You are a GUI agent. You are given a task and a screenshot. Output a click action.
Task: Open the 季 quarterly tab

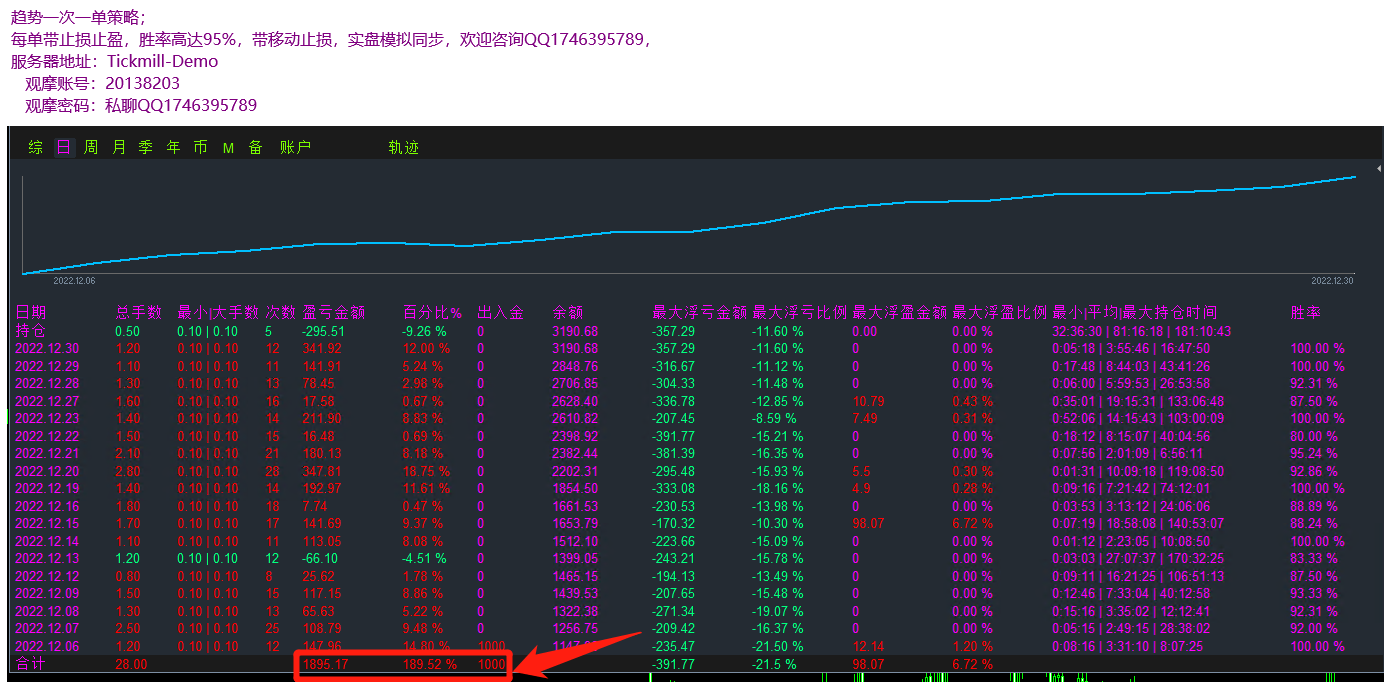pyautogui.click(x=146, y=148)
